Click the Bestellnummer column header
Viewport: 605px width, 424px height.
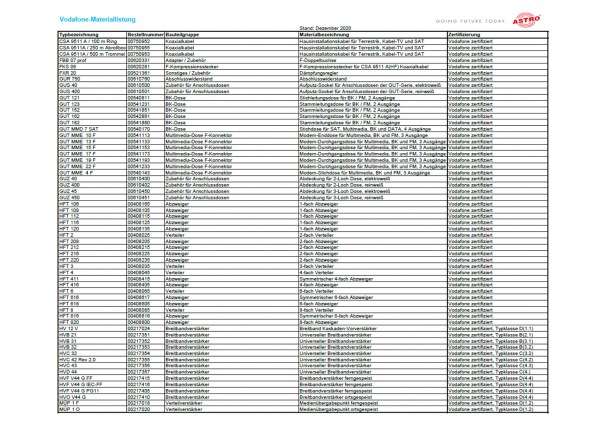[x=145, y=35]
